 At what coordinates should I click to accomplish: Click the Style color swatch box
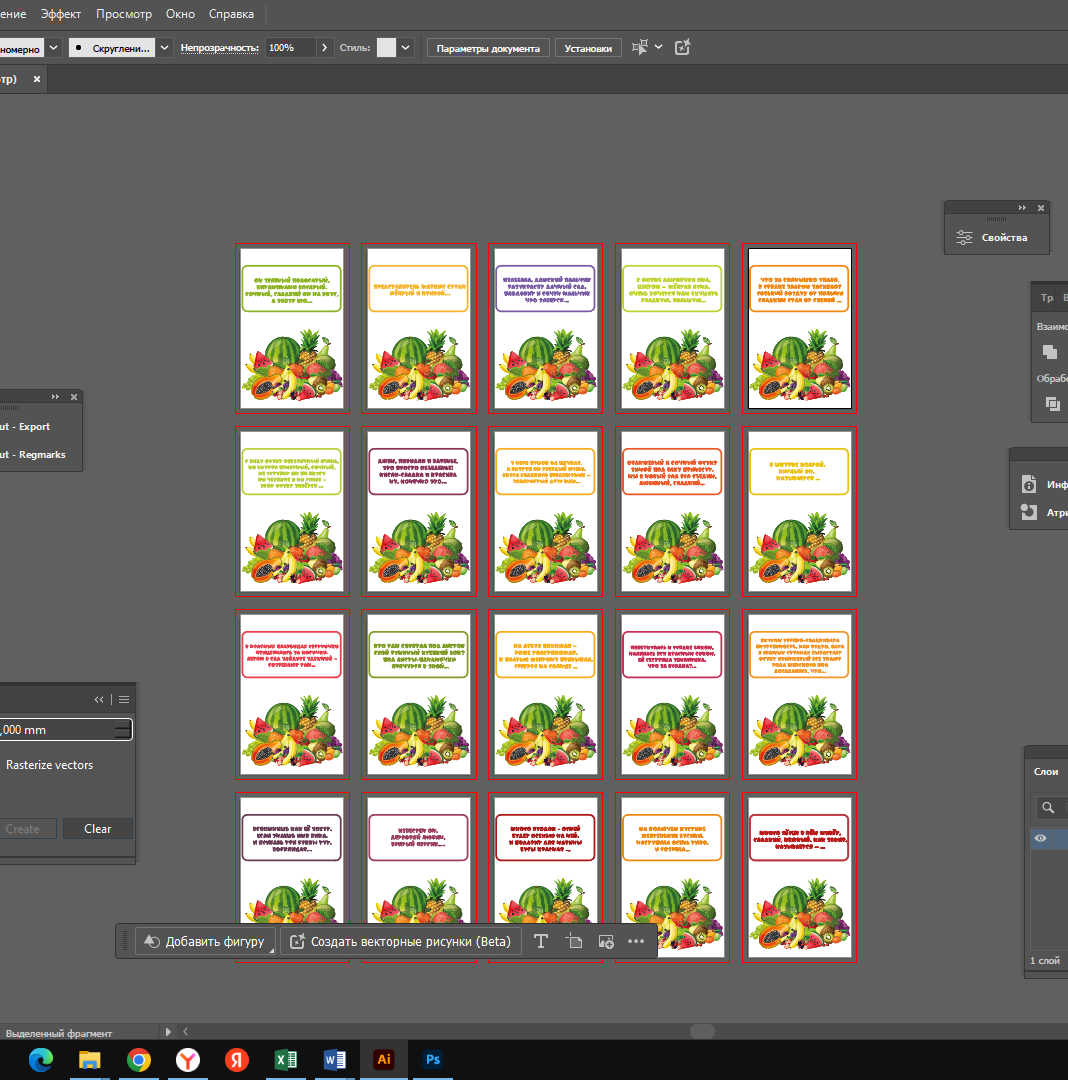coord(386,48)
